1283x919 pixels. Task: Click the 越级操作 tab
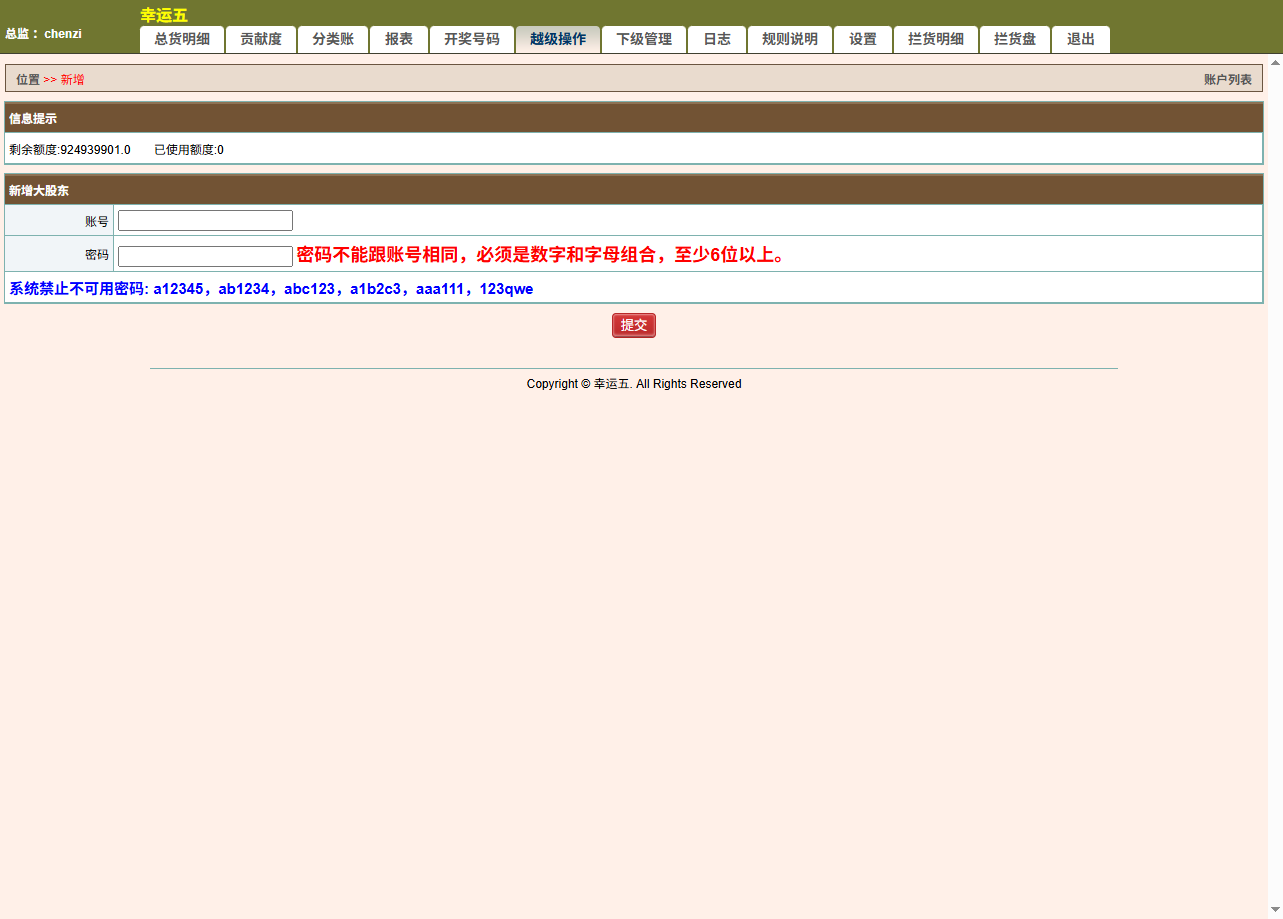(x=558, y=40)
